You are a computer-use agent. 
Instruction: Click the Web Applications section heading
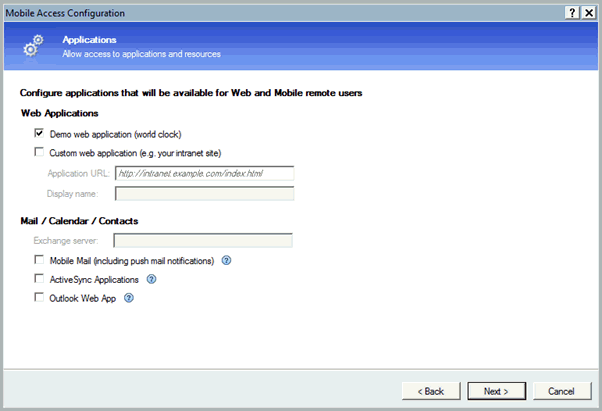point(59,113)
